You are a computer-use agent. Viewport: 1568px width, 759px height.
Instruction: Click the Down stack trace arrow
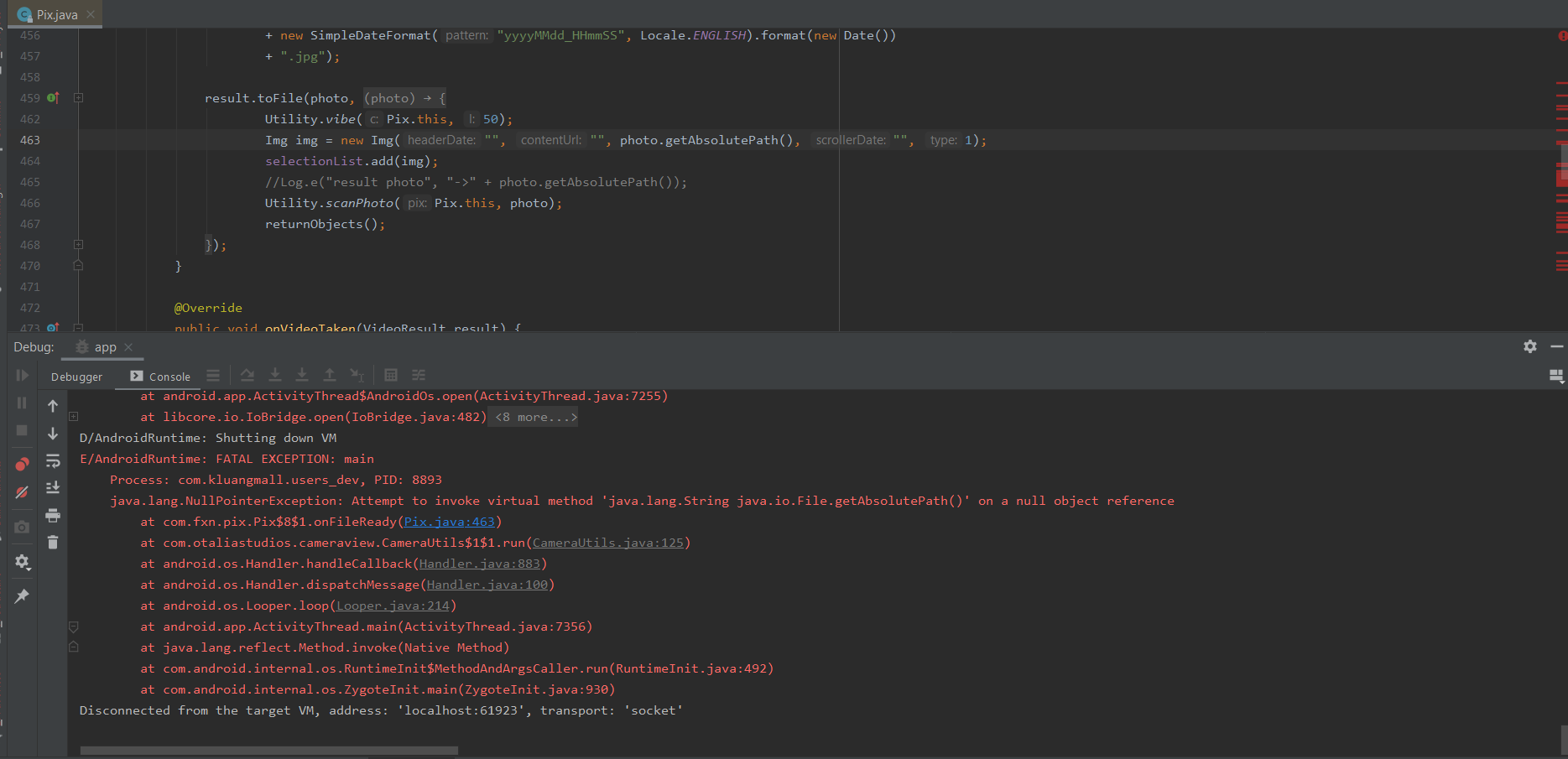(53, 434)
